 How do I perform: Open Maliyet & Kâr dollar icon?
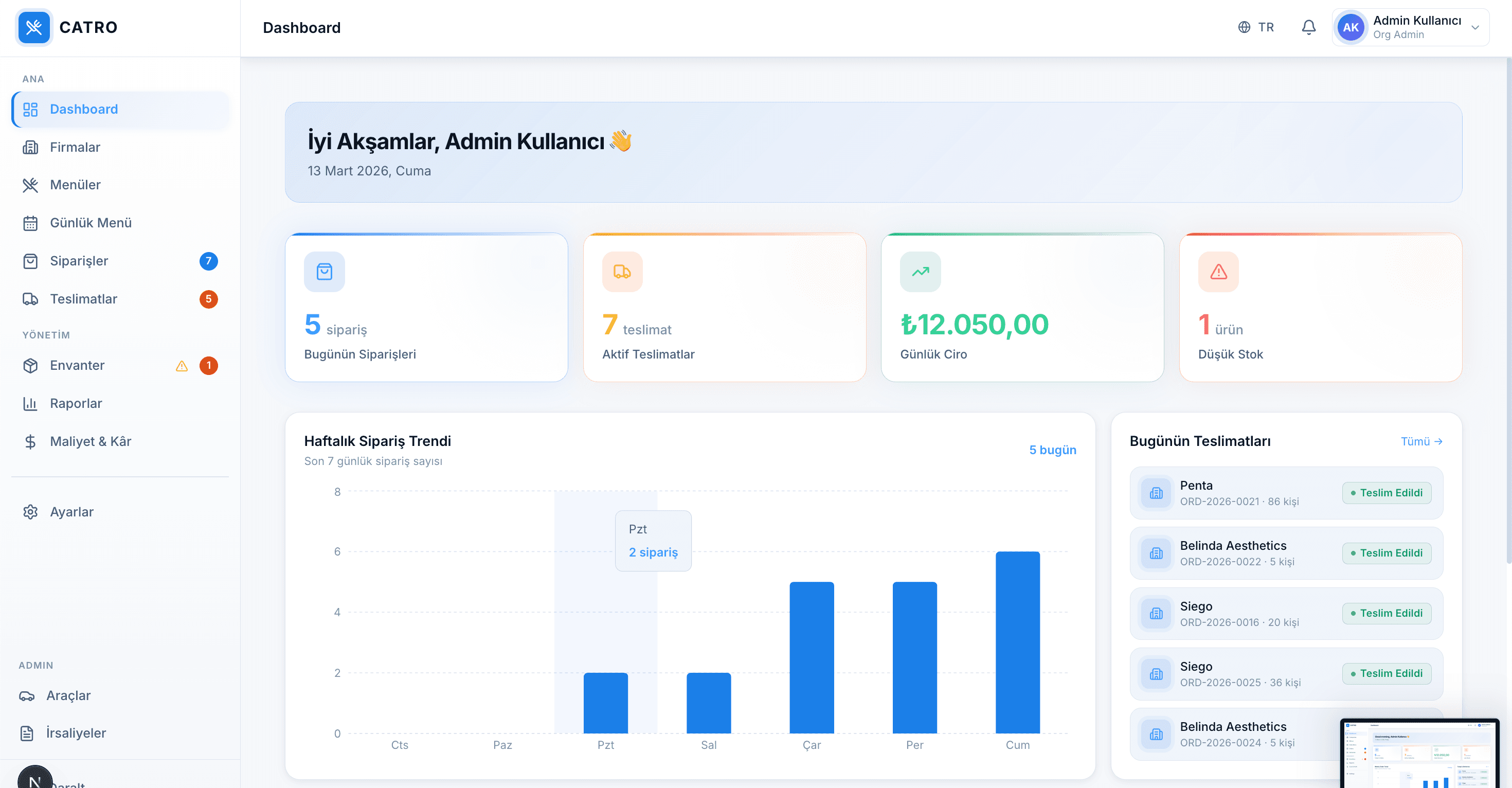click(x=31, y=441)
